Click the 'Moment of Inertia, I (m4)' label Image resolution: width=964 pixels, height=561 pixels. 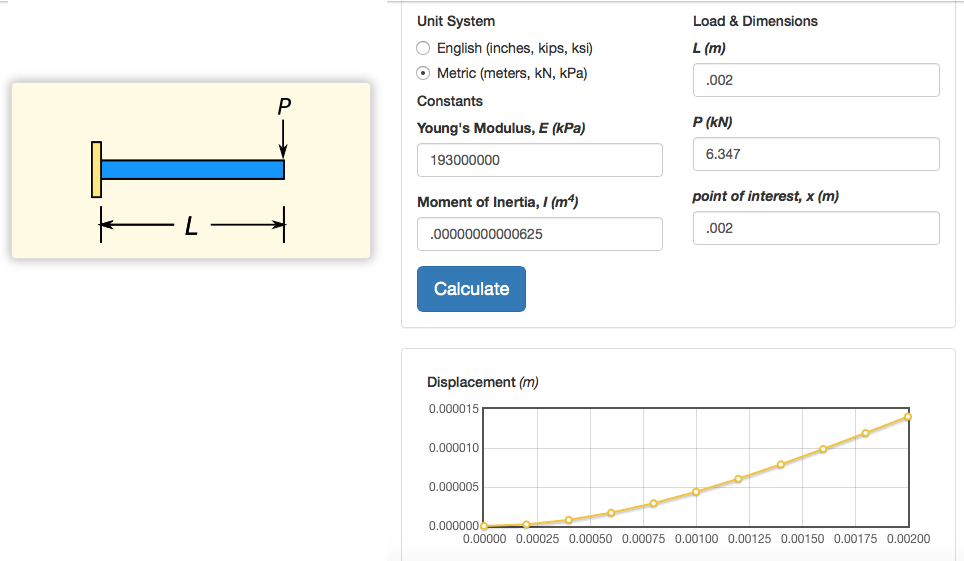[x=497, y=202]
